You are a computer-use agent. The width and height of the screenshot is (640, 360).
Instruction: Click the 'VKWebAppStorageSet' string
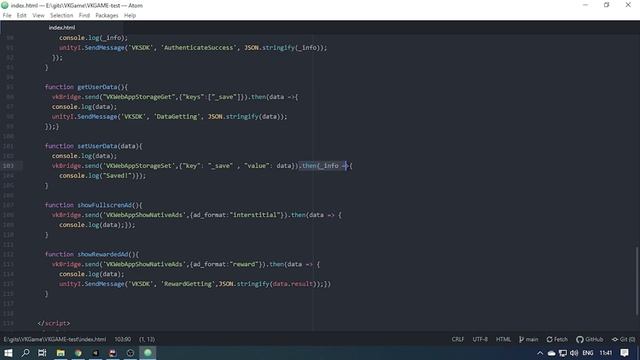click(139, 166)
